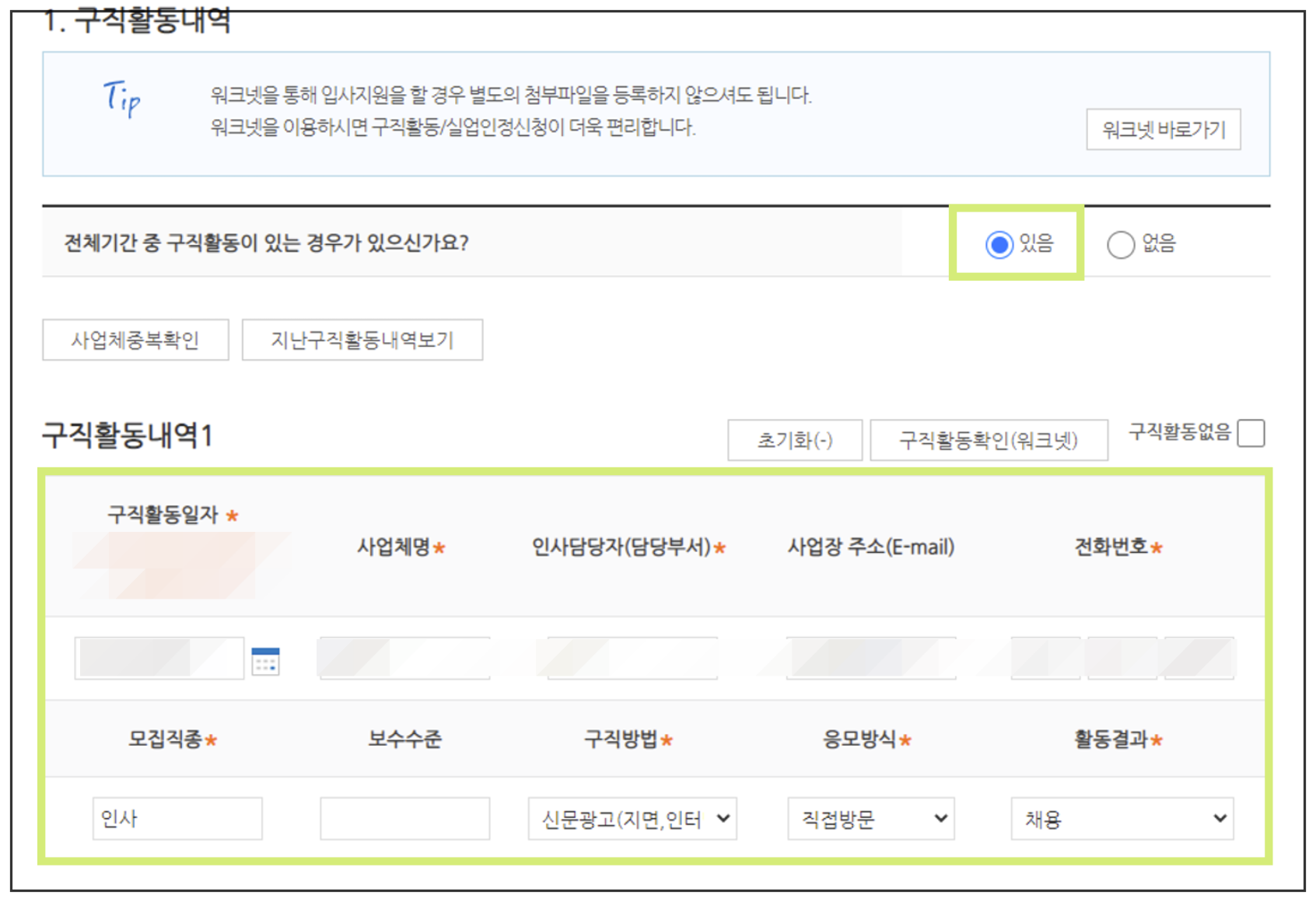Click the 사업체명 column label
Viewport: 1316px width, 902px height.
(x=394, y=547)
